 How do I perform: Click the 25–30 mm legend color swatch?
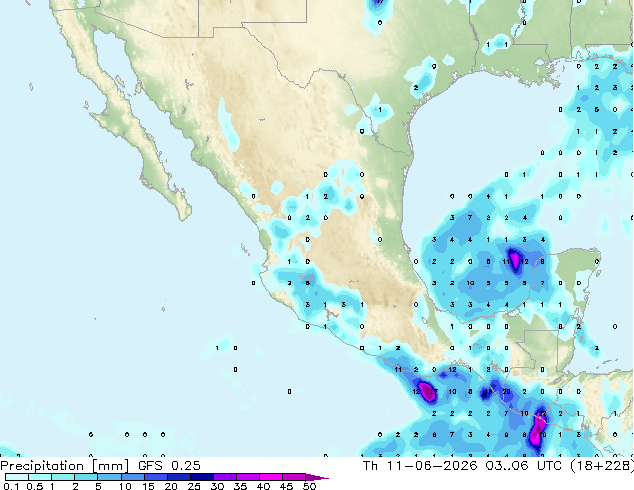click(202, 477)
